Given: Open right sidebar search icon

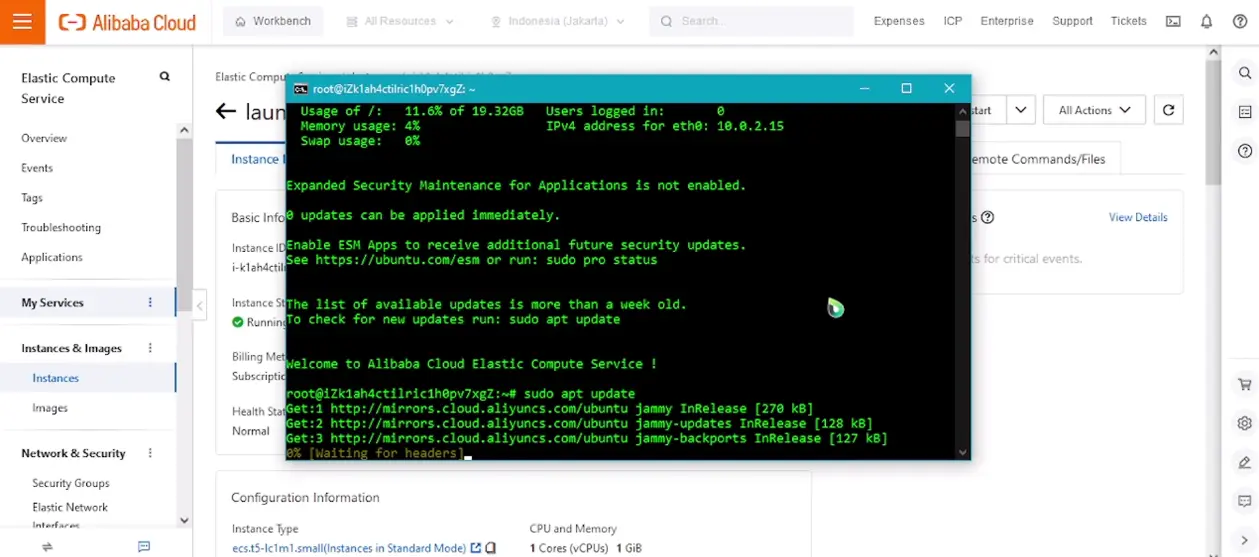Looking at the screenshot, I should point(1245,73).
